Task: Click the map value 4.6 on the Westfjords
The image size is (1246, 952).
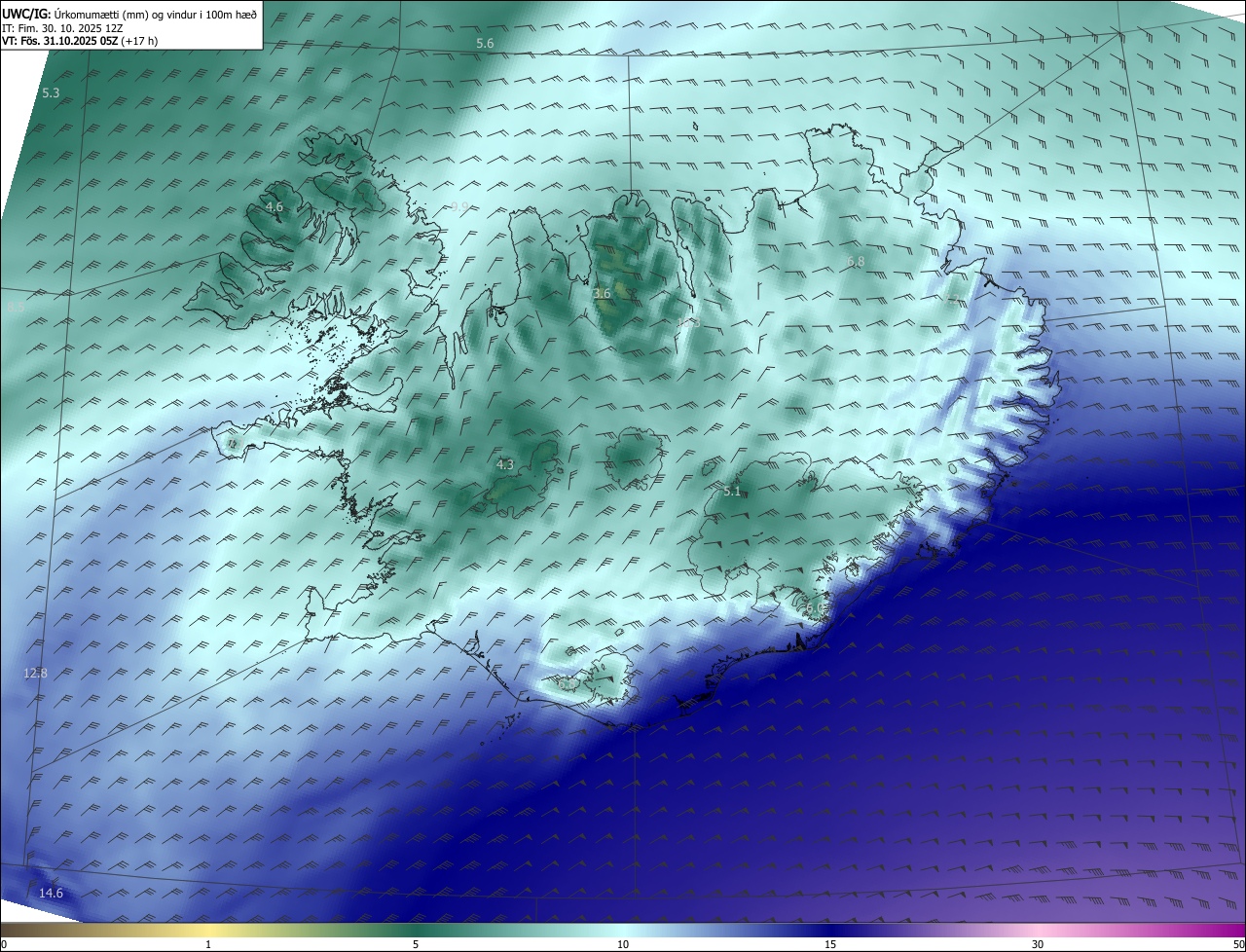Action: (x=274, y=207)
